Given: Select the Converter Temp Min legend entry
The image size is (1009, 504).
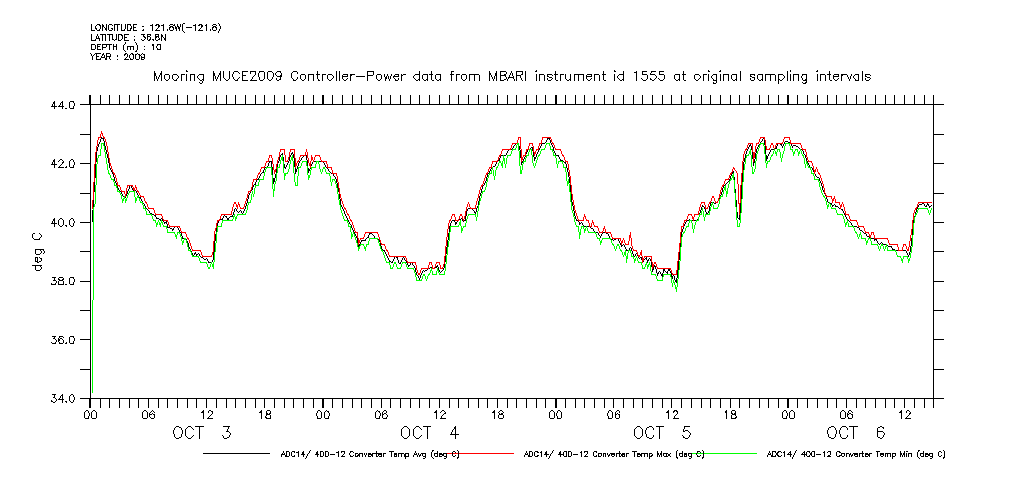Looking at the screenshot, I should coord(855,454).
